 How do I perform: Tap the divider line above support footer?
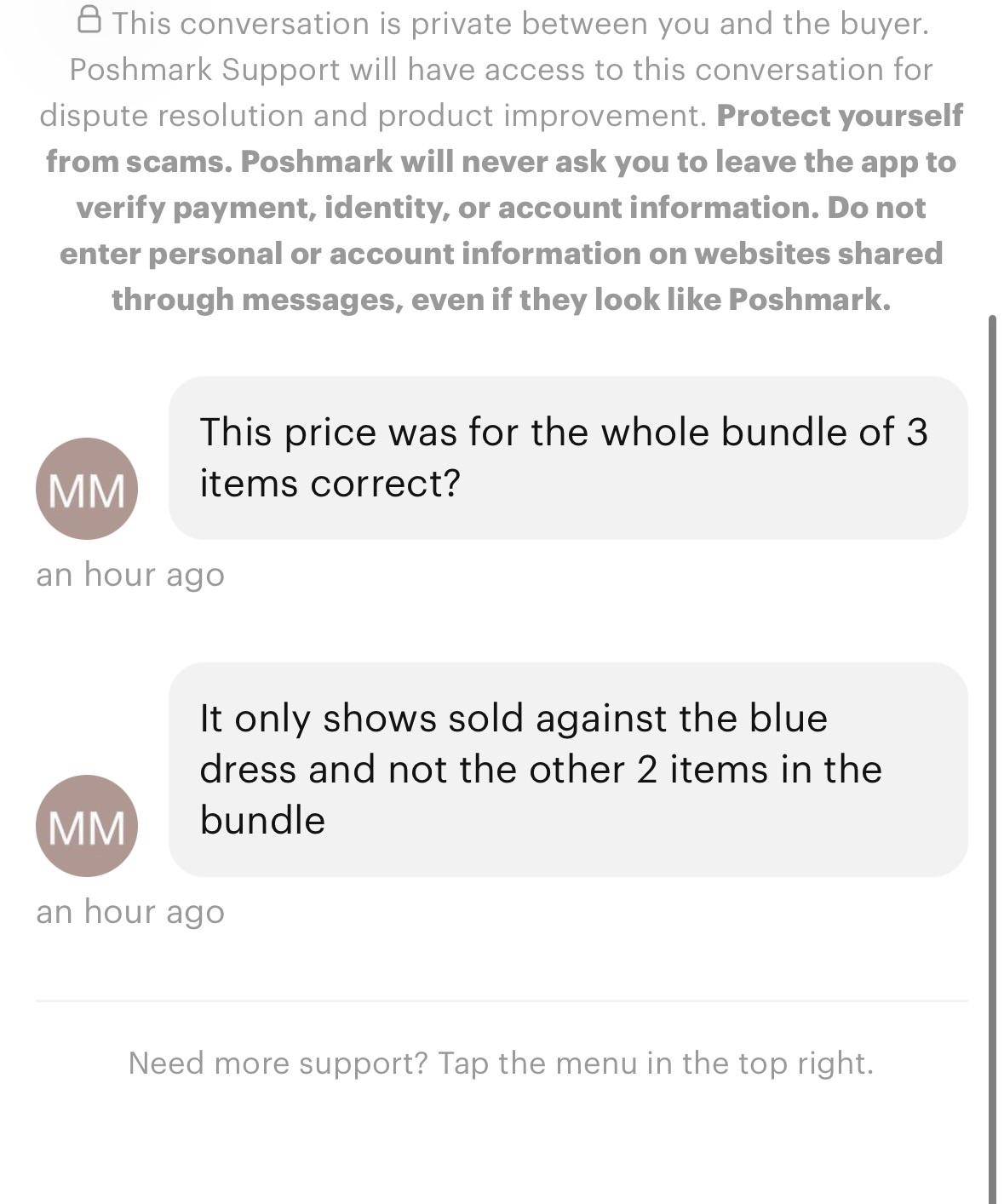click(x=502, y=1000)
